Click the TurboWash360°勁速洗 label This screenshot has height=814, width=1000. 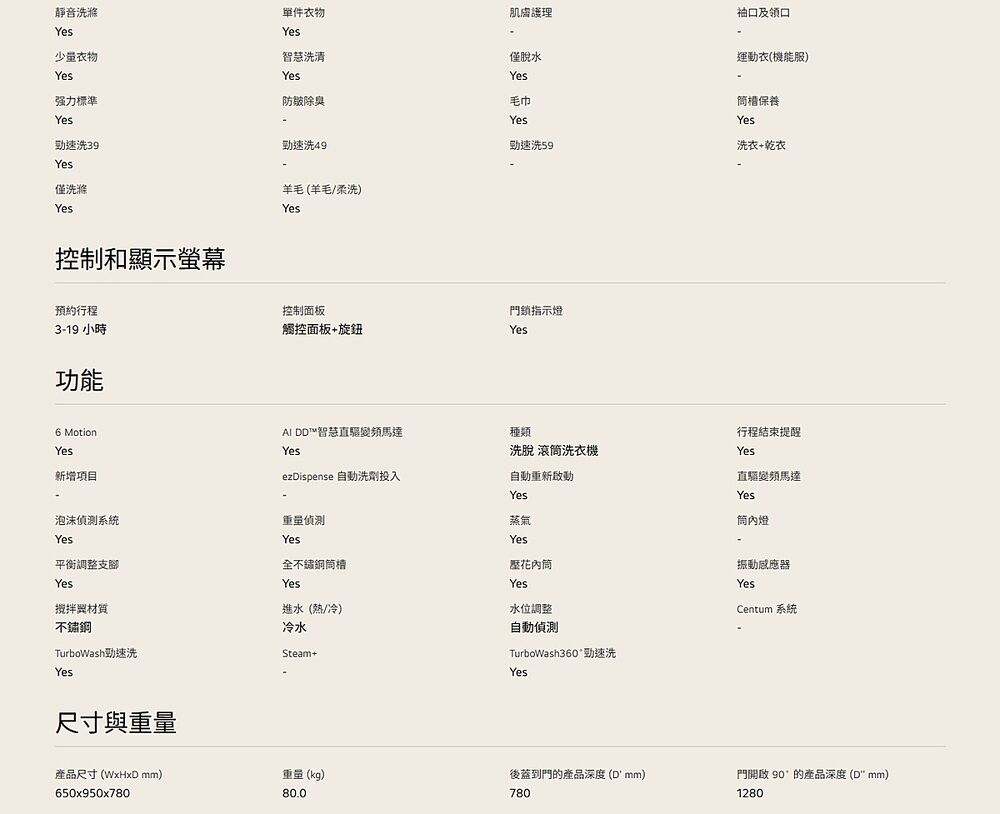tap(562, 654)
